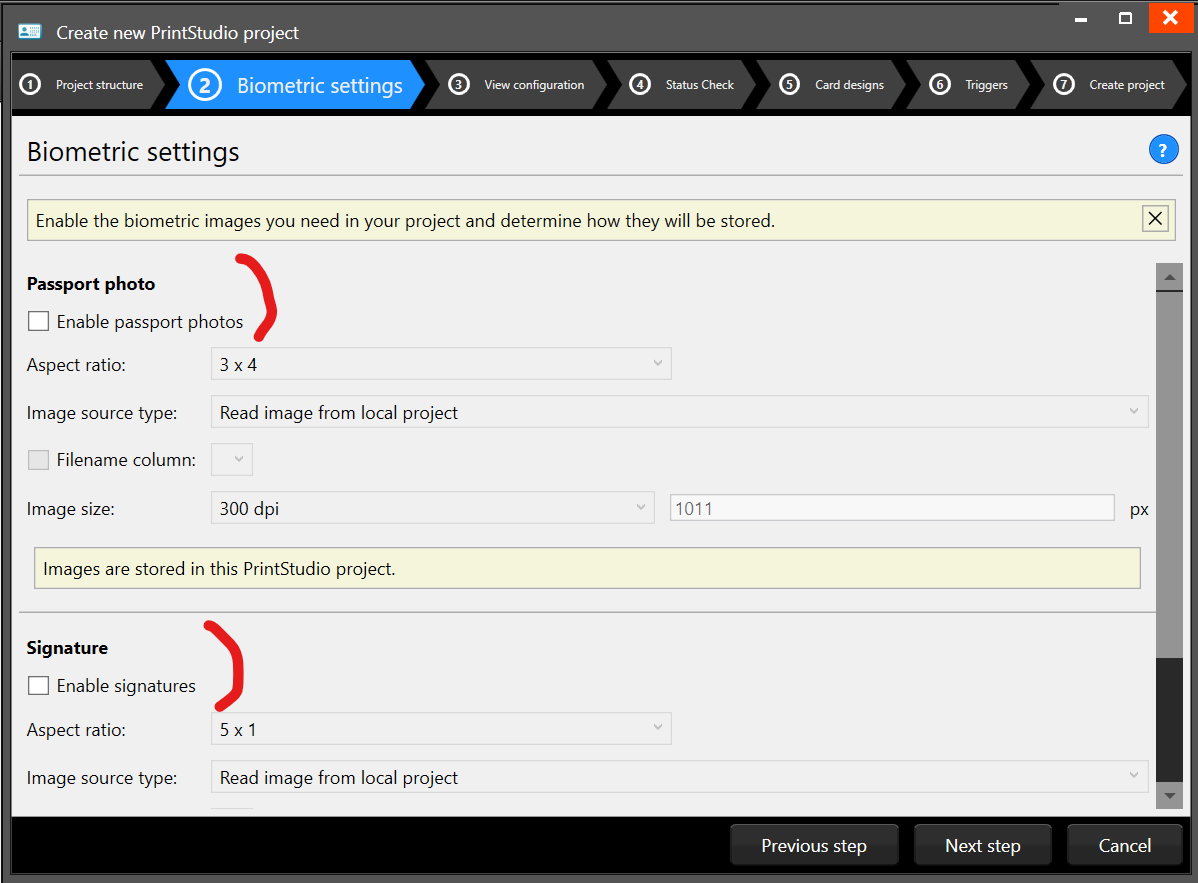The image size is (1198, 883).
Task: Click the Biometric settings step two icon
Action: 204,85
